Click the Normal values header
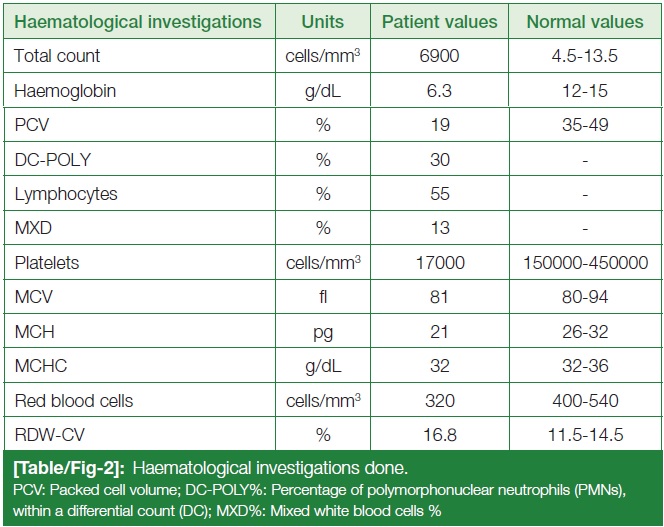 point(585,22)
